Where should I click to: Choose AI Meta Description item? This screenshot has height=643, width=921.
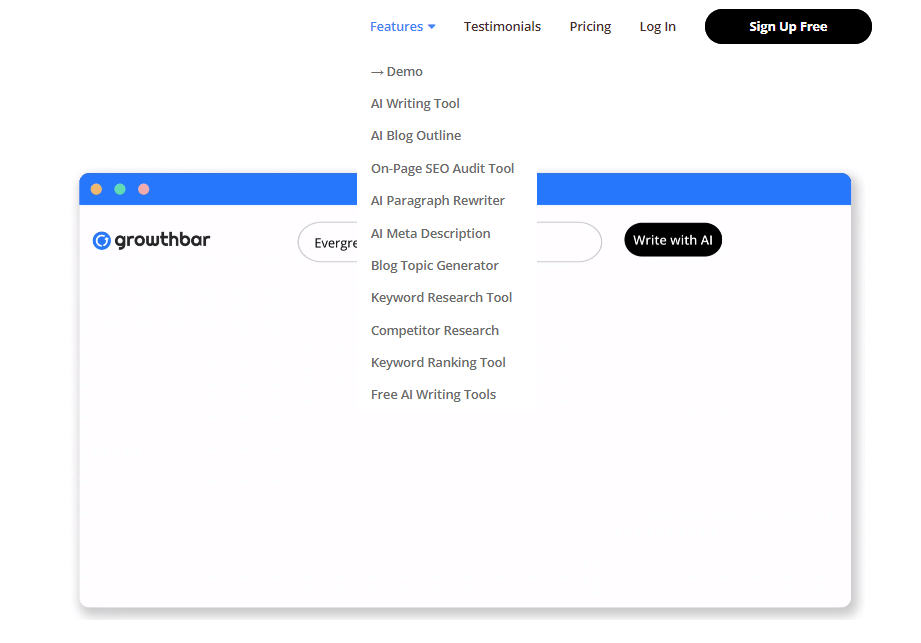[431, 233]
